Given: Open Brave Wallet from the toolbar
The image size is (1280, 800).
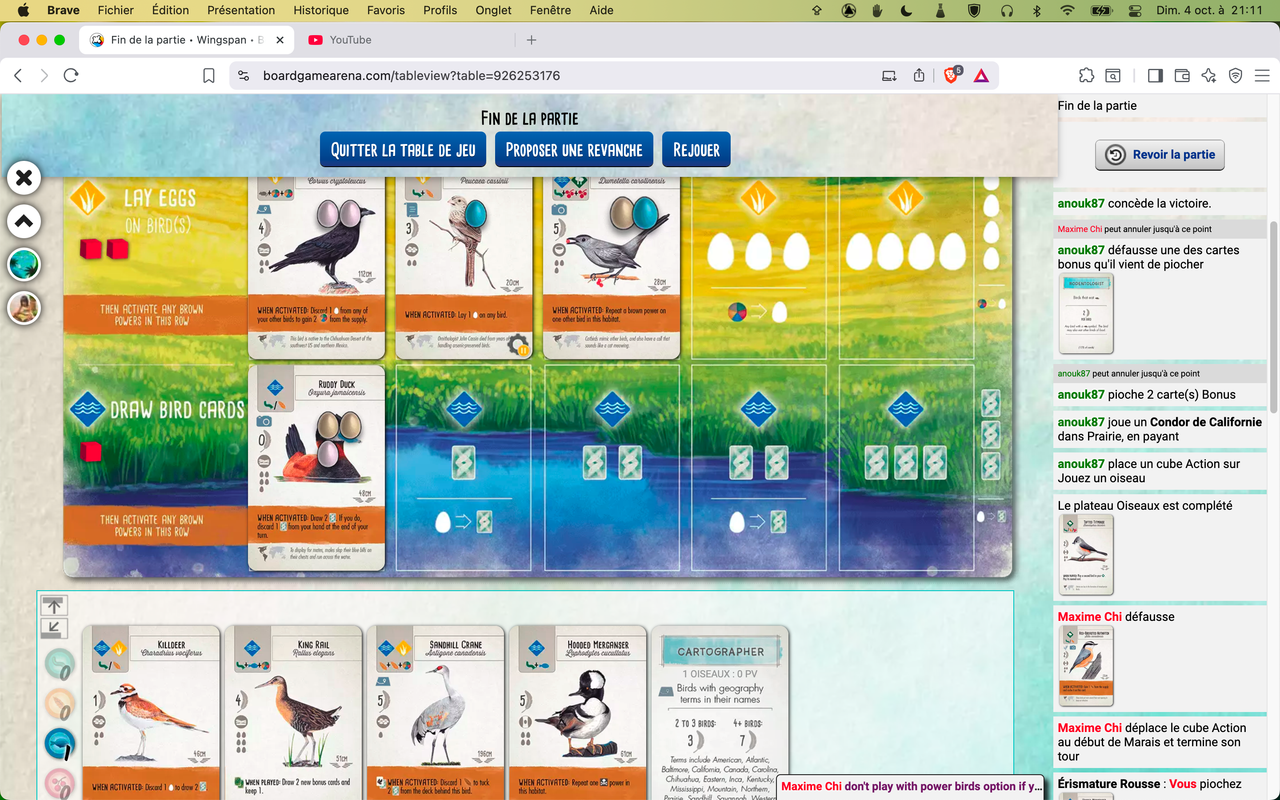Looking at the screenshot, I should [x=1182, y=75].
